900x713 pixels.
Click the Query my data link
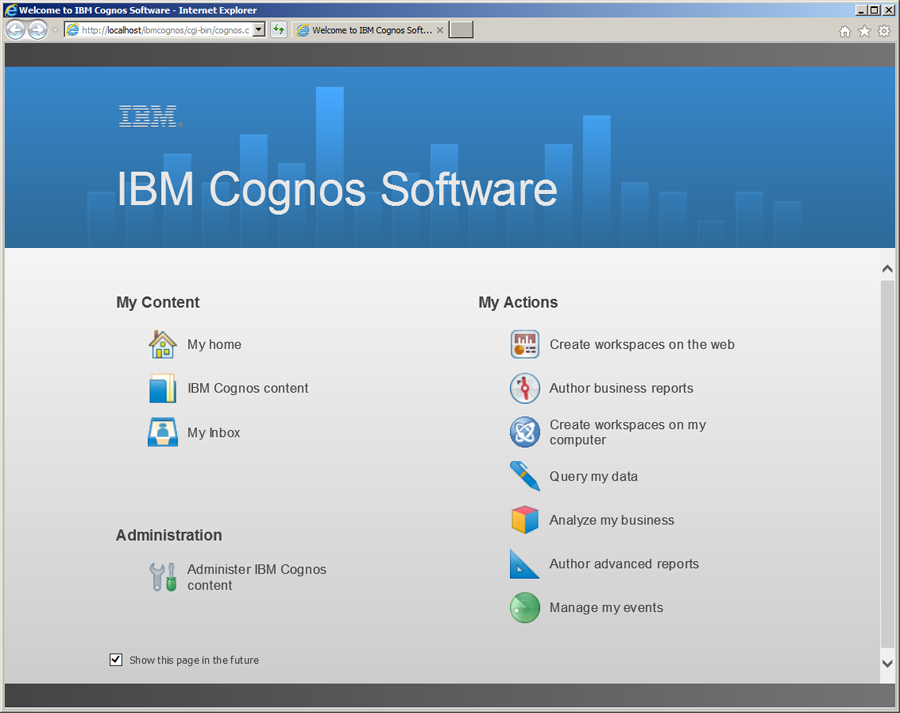(593, 476)
